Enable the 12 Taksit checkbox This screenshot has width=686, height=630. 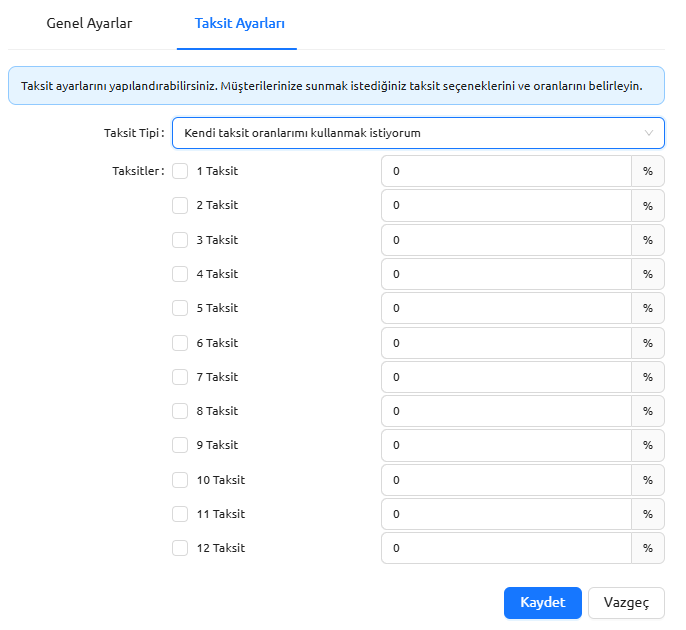point(180,548)
